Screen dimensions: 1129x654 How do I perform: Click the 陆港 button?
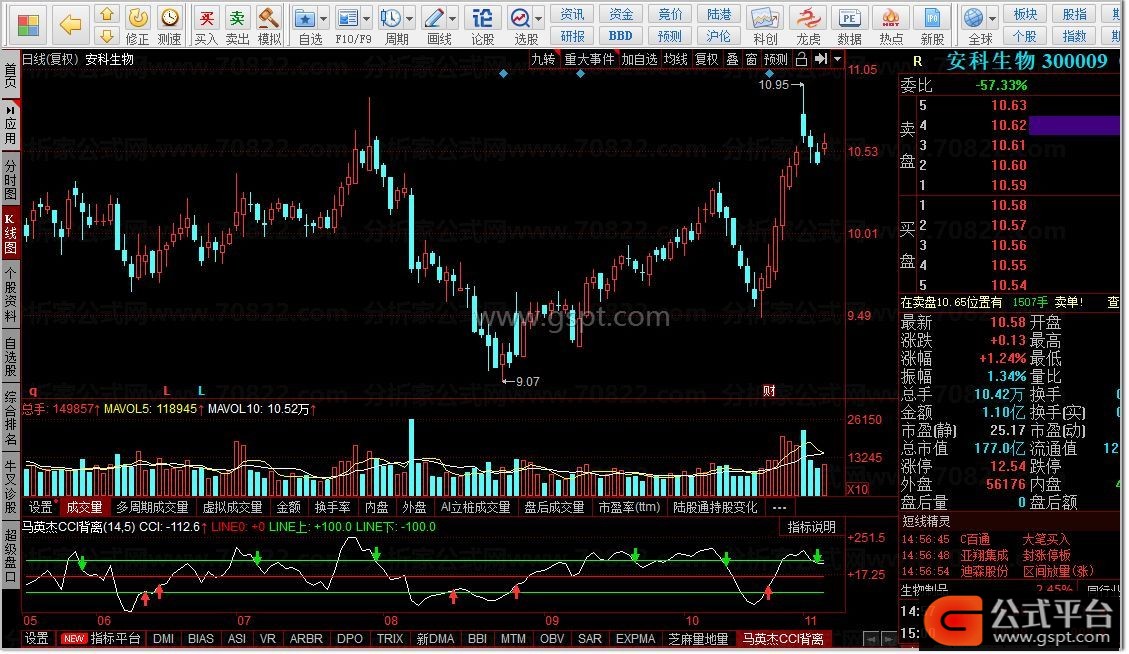(719, 14)
